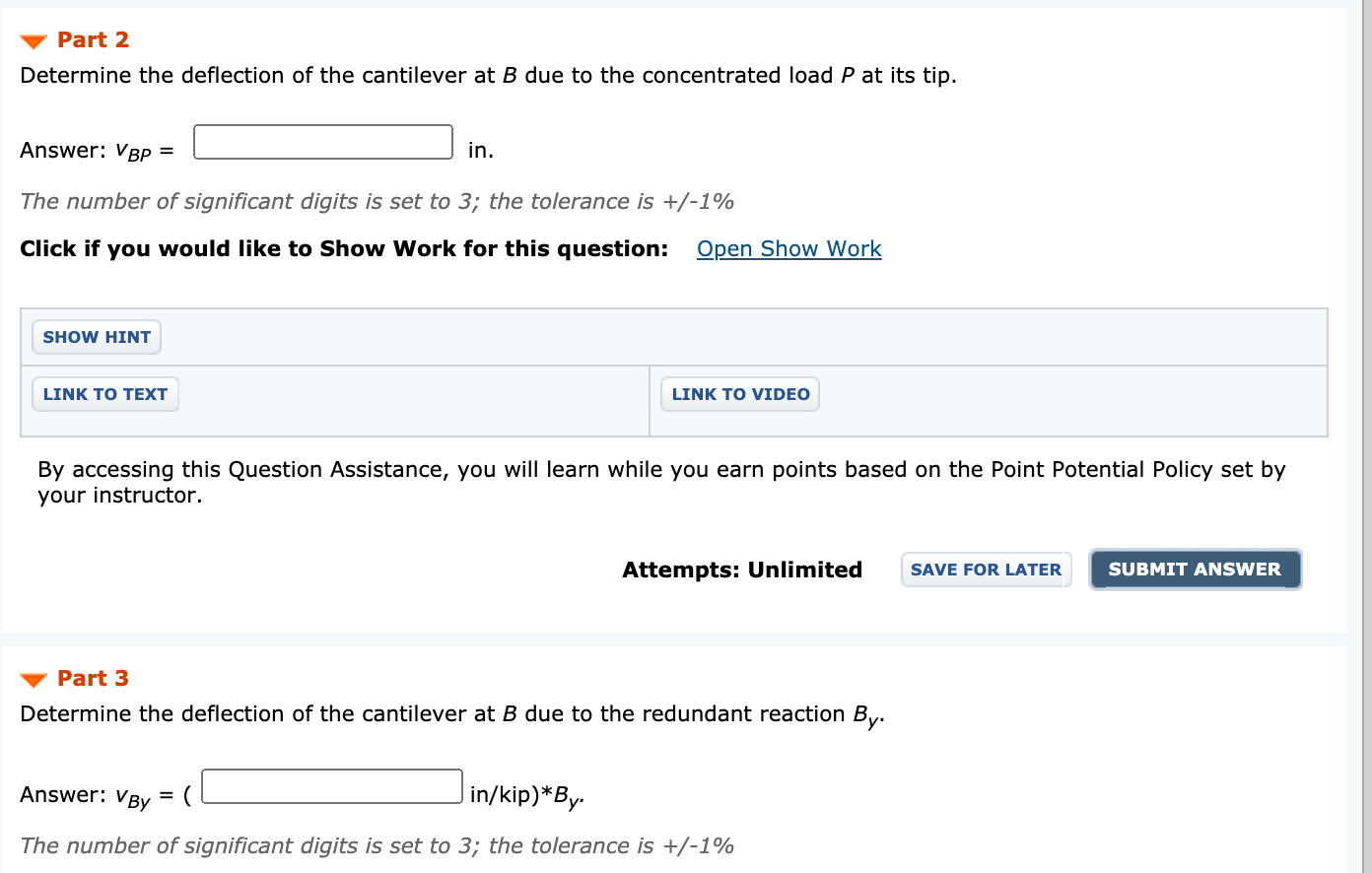Screen dimensions: 1372x873
Task: Open Show Work for Part 2
Action: 789,248
